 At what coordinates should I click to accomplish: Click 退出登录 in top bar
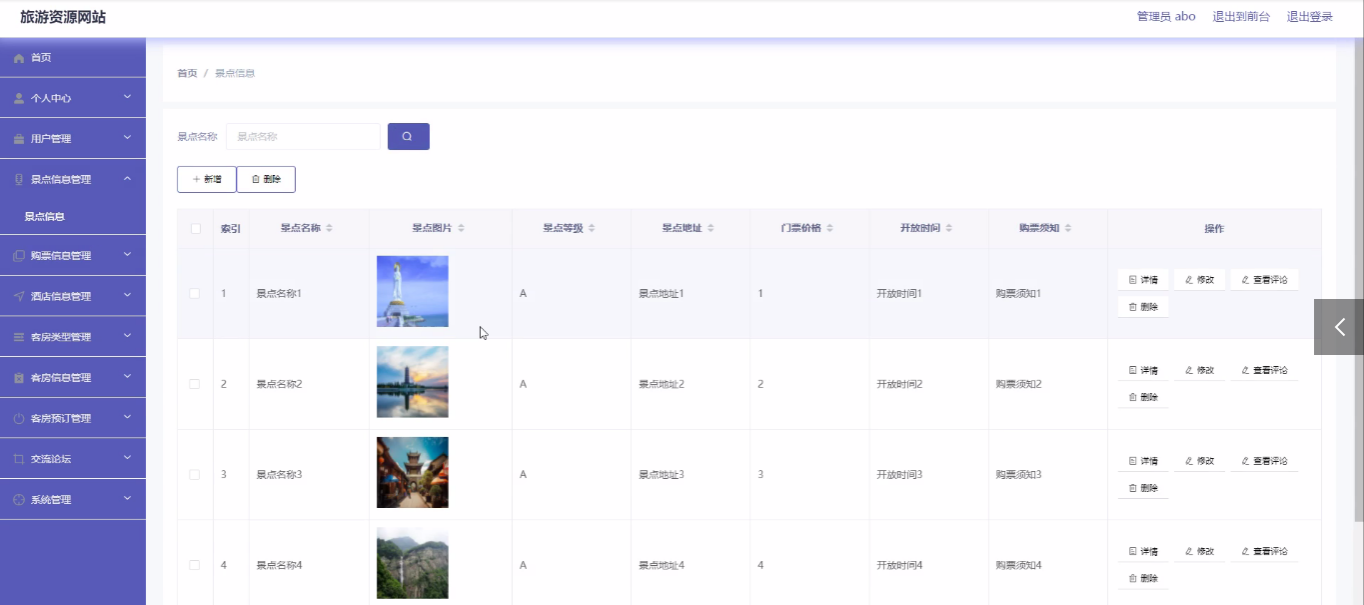1309,17
